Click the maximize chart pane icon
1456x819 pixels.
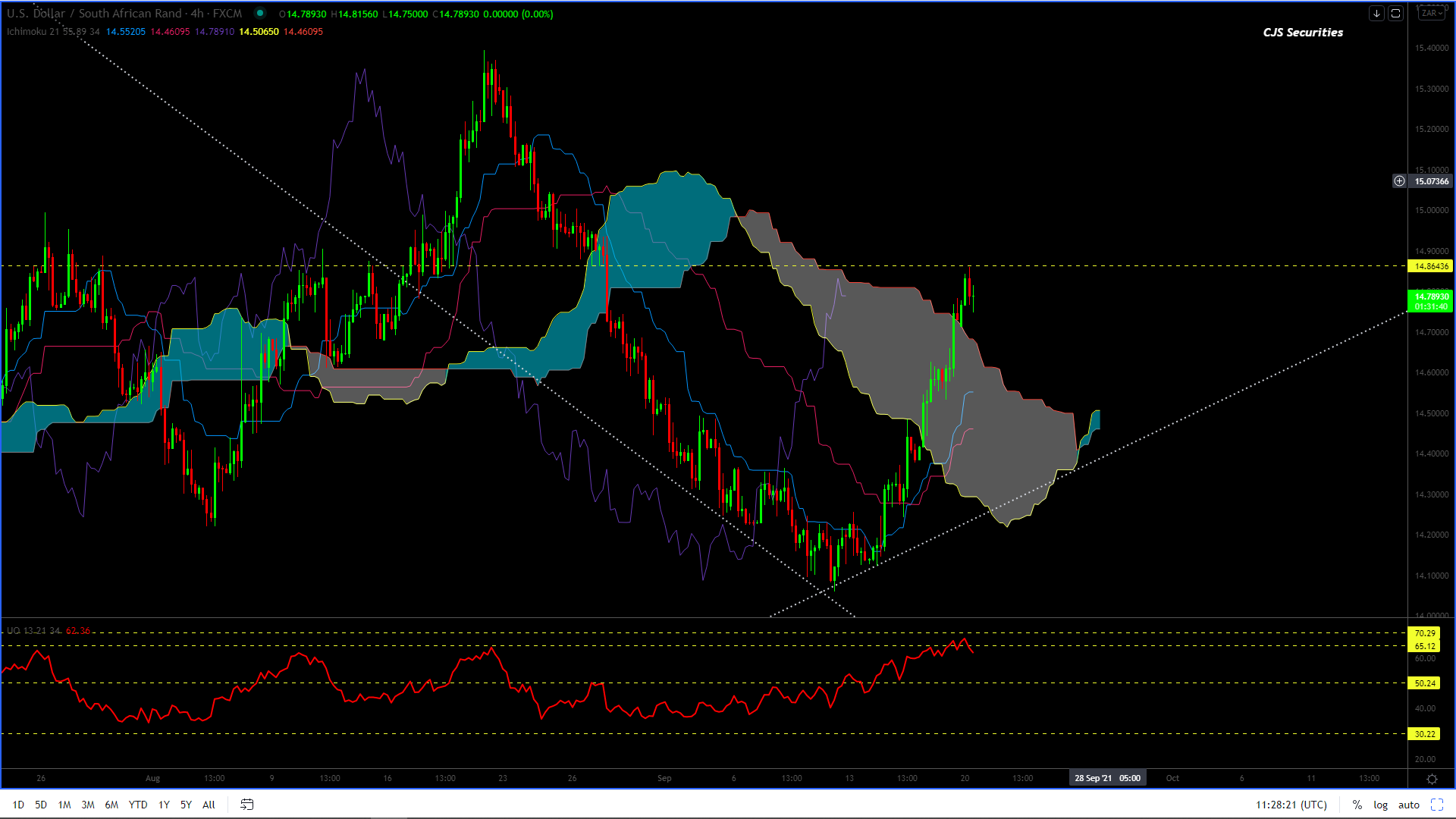coord(1395,14)
